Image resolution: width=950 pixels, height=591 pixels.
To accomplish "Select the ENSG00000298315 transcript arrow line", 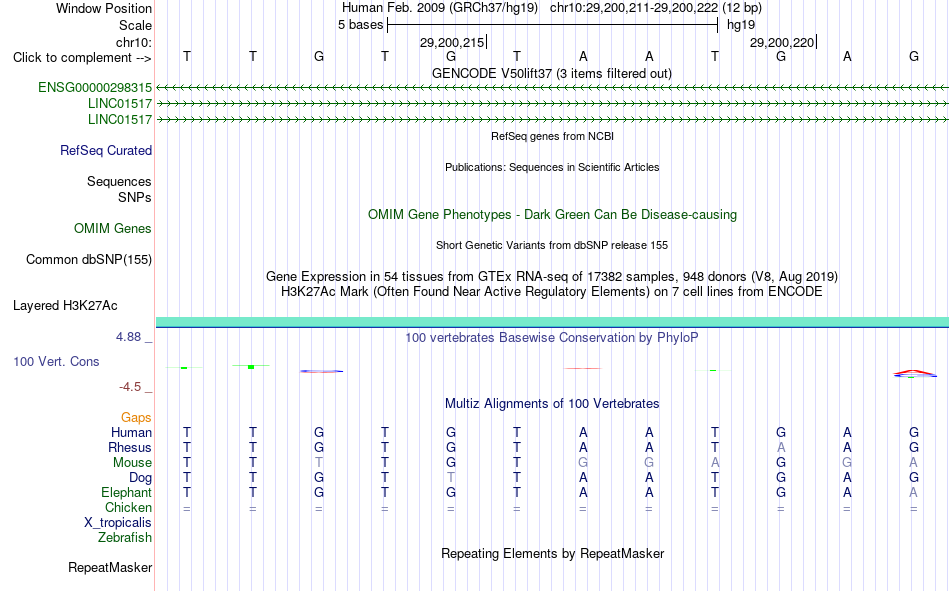I will tap(553, 88).
